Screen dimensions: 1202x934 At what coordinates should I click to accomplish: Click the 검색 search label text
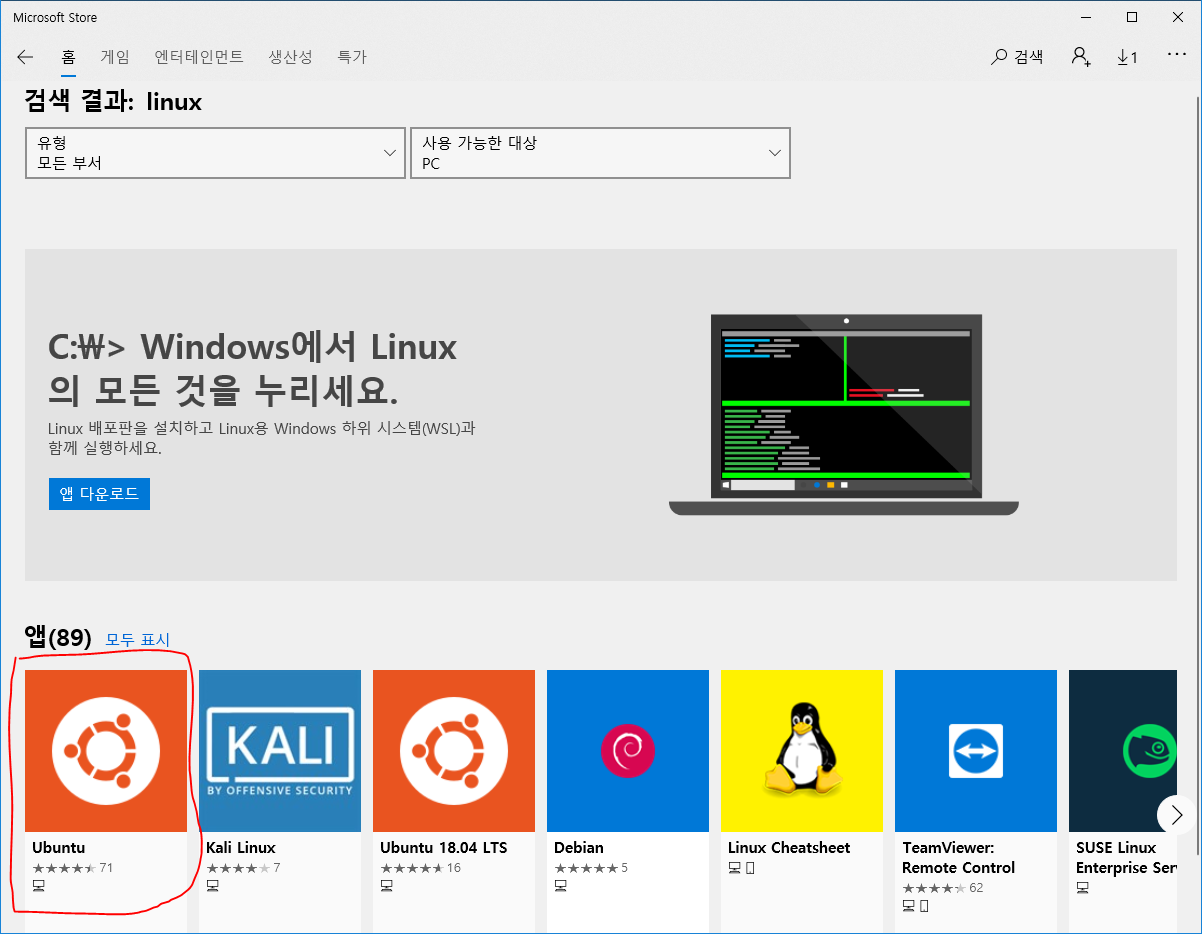[x=1028, y=57]
